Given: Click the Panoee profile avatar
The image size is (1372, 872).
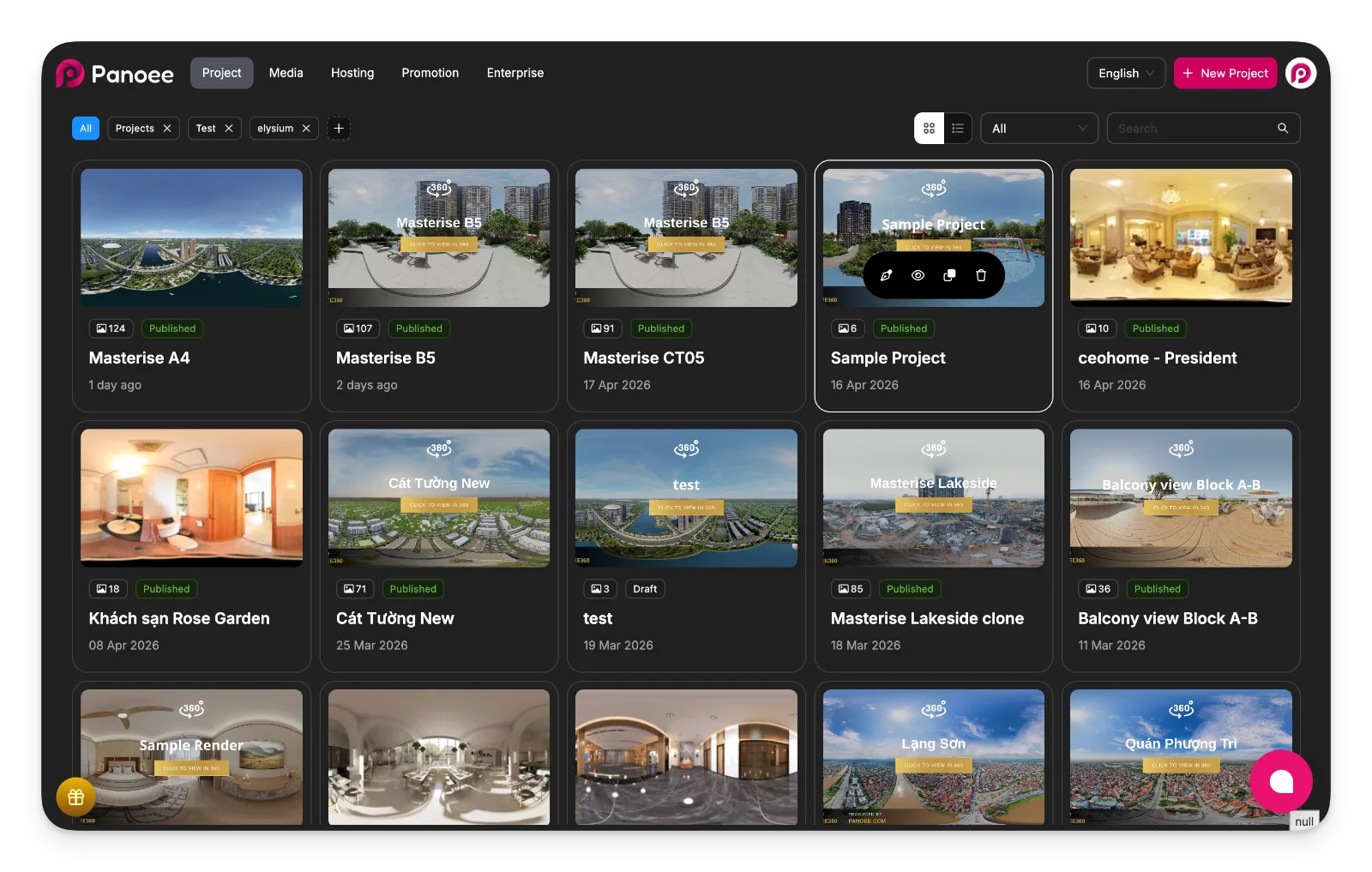Looking at the screenshot, I should pyautogui.click(x=1300, y=73).
